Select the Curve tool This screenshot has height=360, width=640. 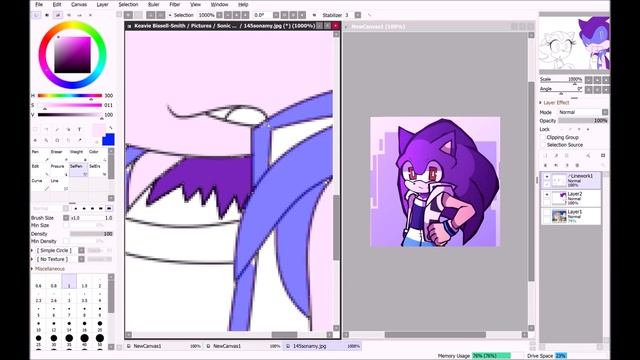(x=40, y=184)
